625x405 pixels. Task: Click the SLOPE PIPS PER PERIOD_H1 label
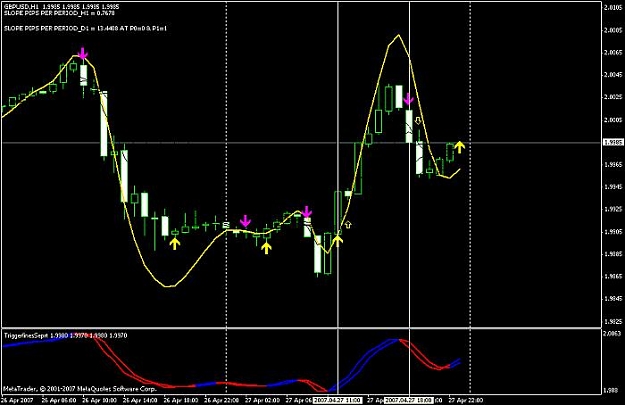coord(59,13)
